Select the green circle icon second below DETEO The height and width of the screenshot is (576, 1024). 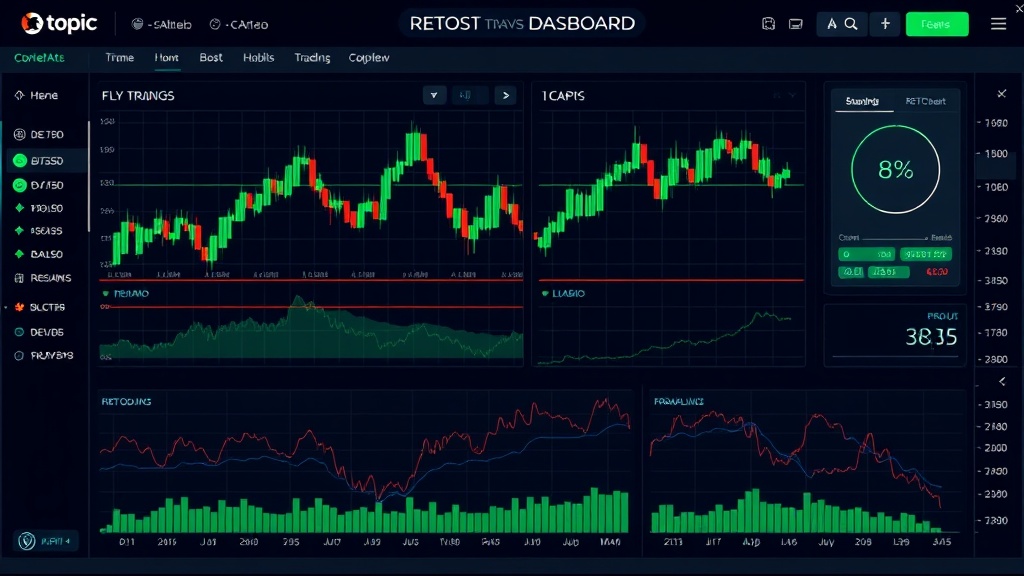tap(20, 185)
